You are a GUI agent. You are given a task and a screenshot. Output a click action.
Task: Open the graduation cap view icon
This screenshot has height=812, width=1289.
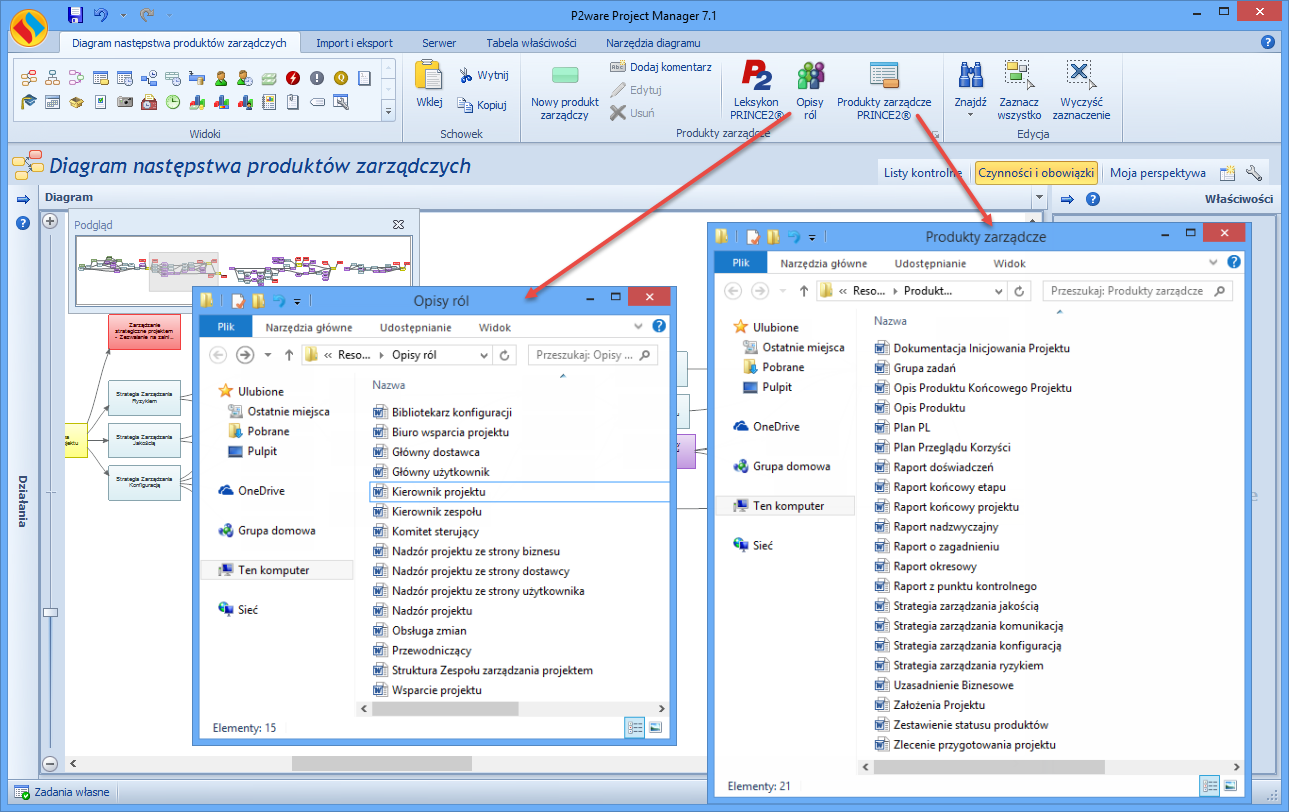(28, 102)
